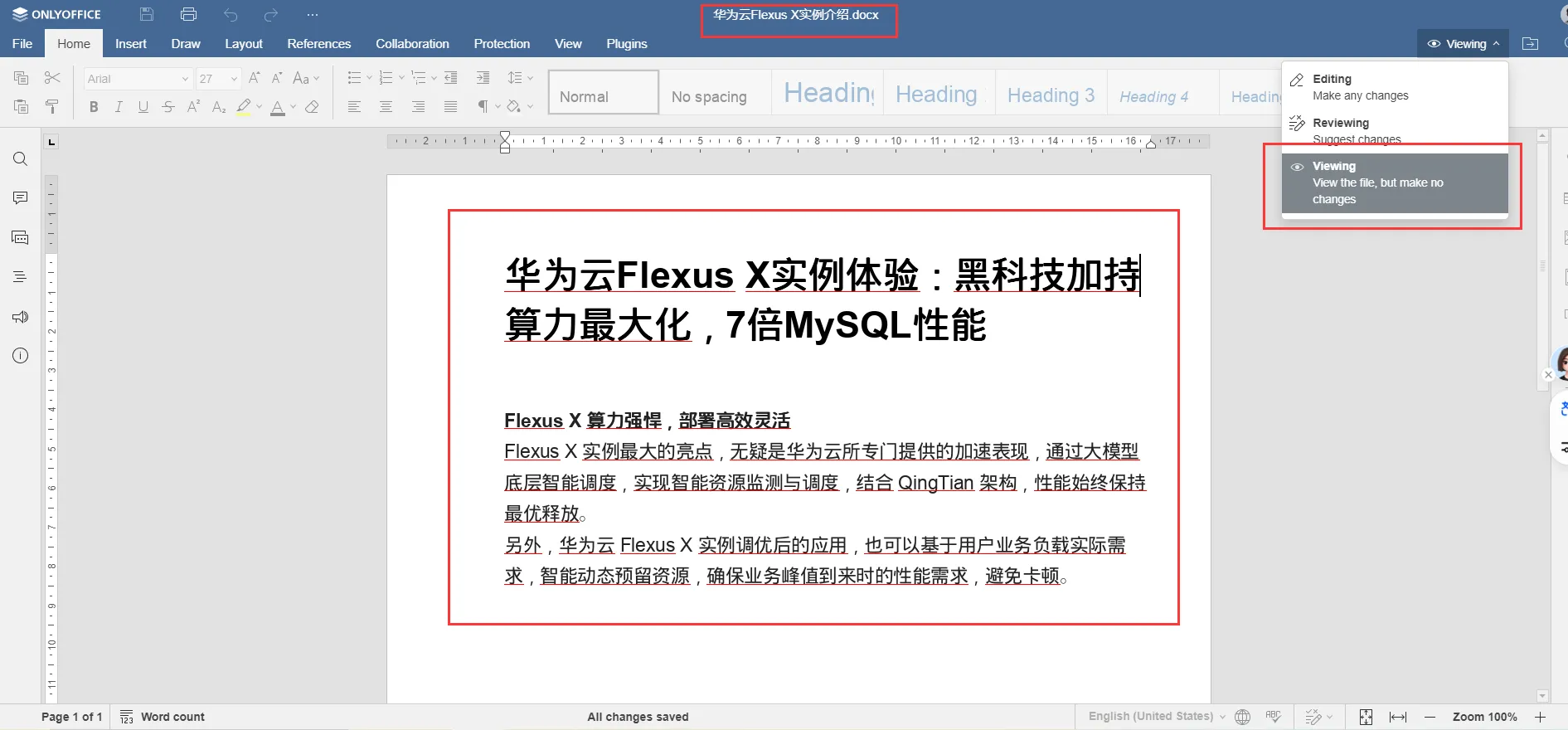The width and height of the screenshot is (1568, 730).
Task: Decrease the font size one step
Action: pos(277,78)
